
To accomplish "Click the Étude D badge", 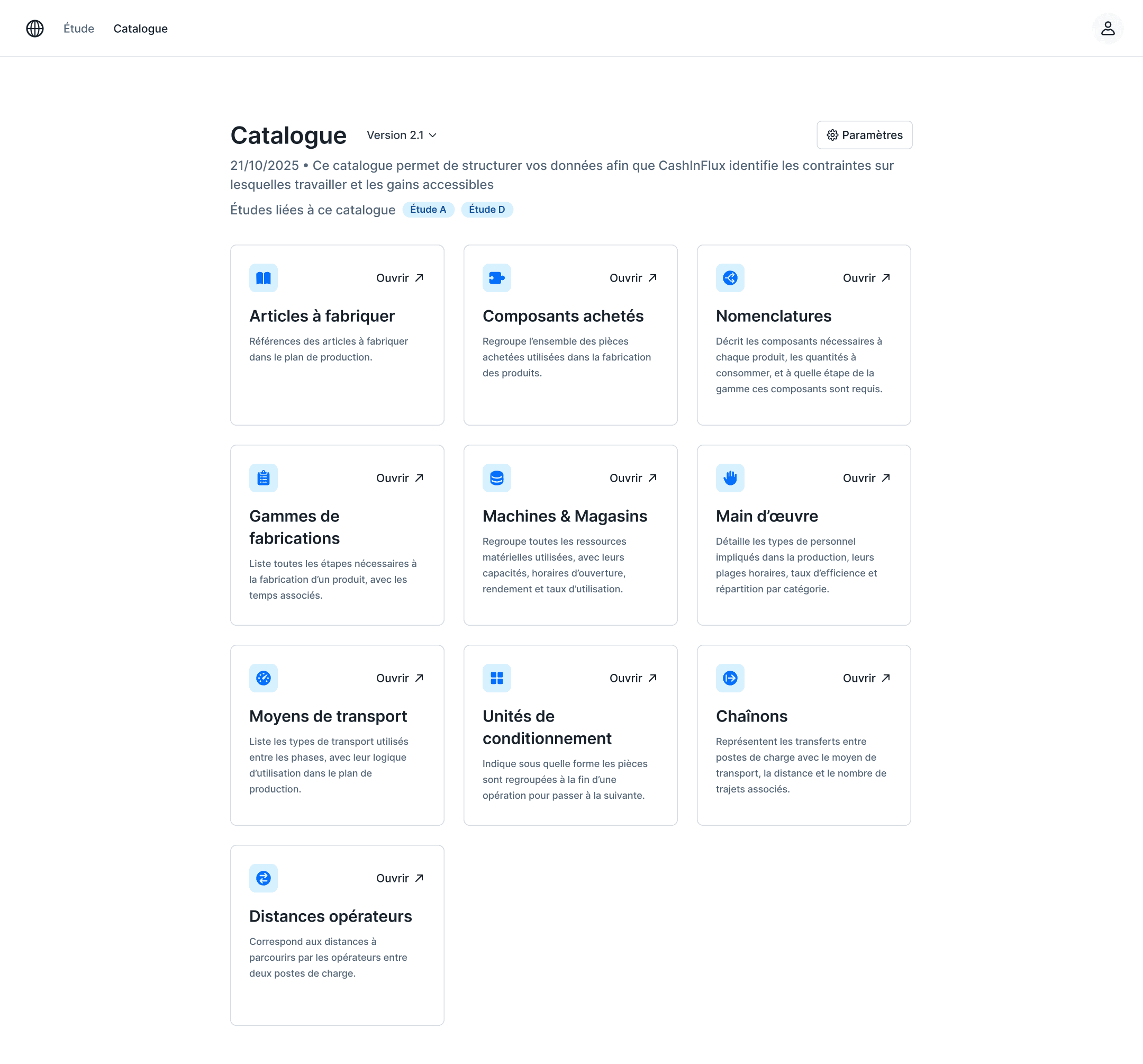I will click(x=486, y=209).
